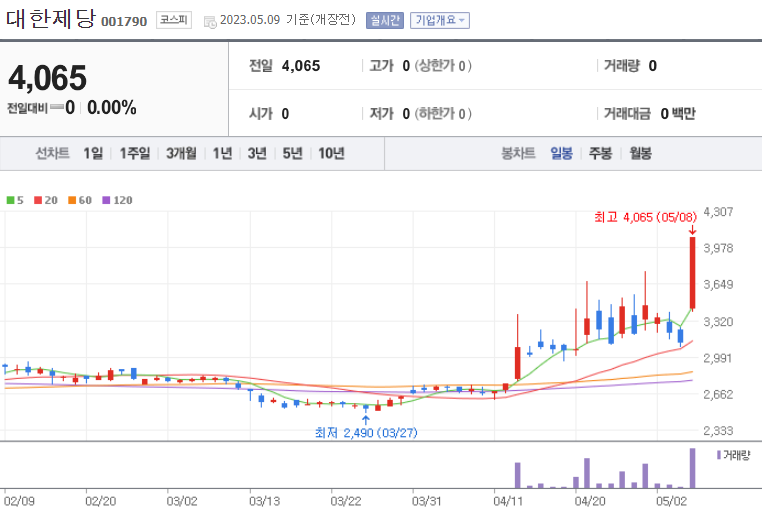Select the 3년 line chart period

click(x=257, y=154)
